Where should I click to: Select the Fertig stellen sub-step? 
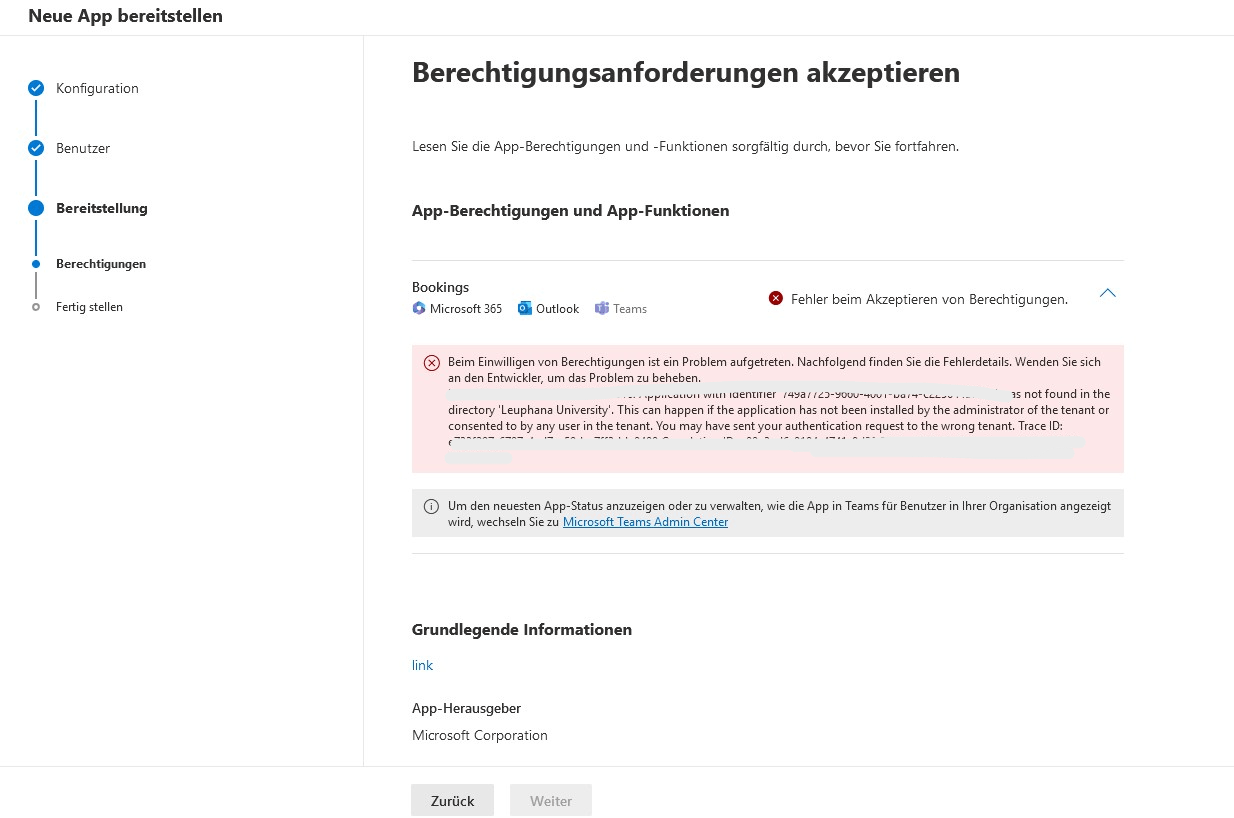[x=89, y=307]
